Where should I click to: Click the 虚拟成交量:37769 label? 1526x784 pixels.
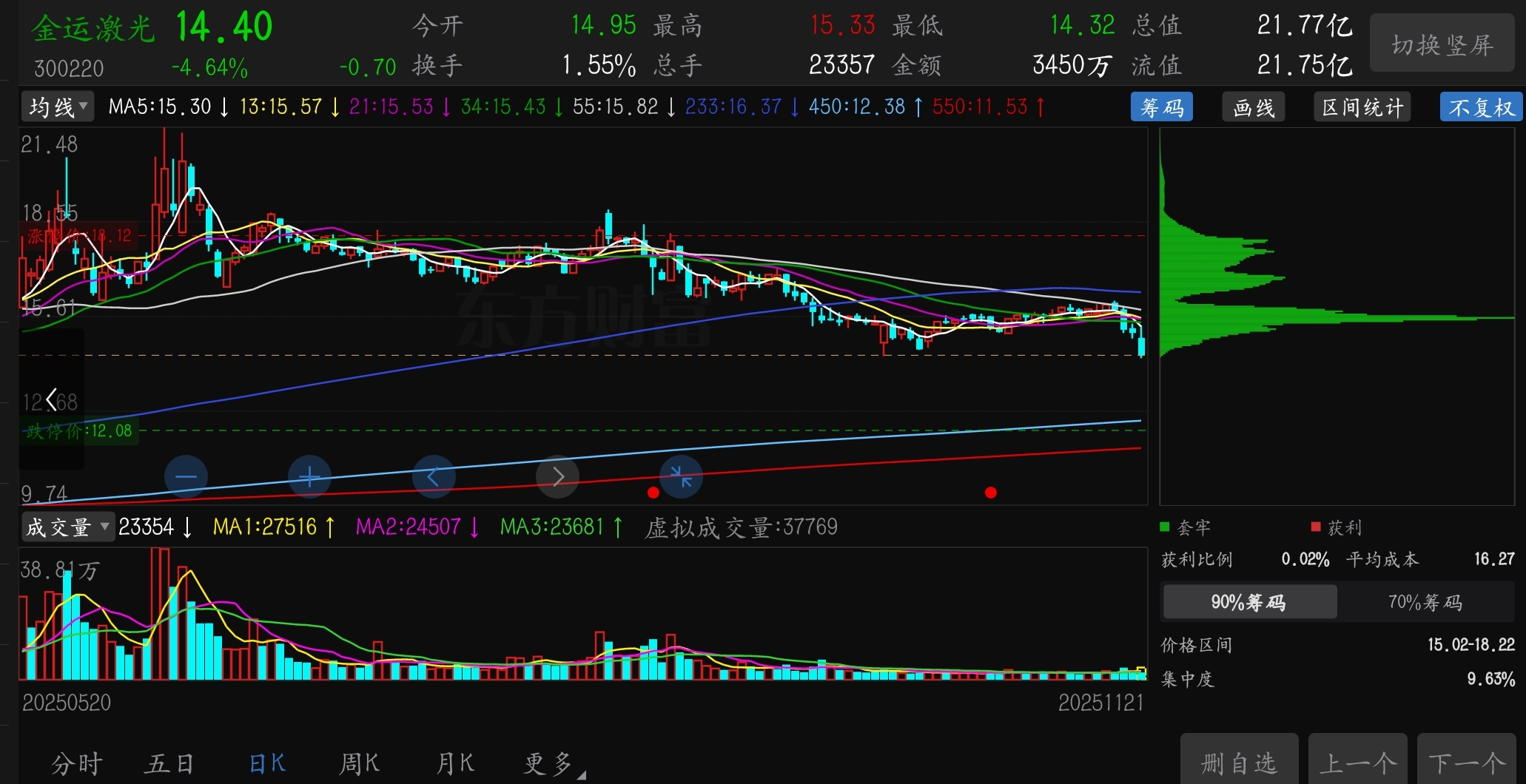pyautogui.click(x=741, y=527)
